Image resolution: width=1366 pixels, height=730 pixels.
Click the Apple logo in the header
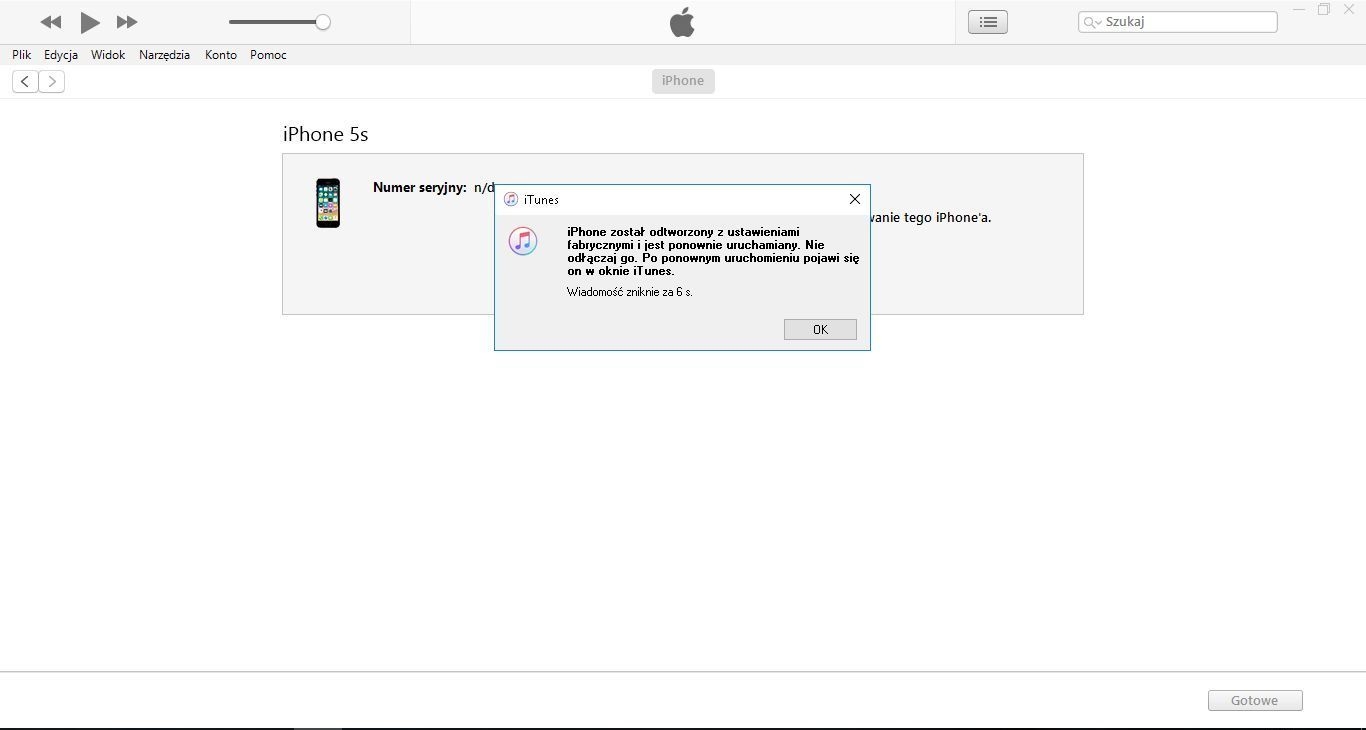coord(682,22)
